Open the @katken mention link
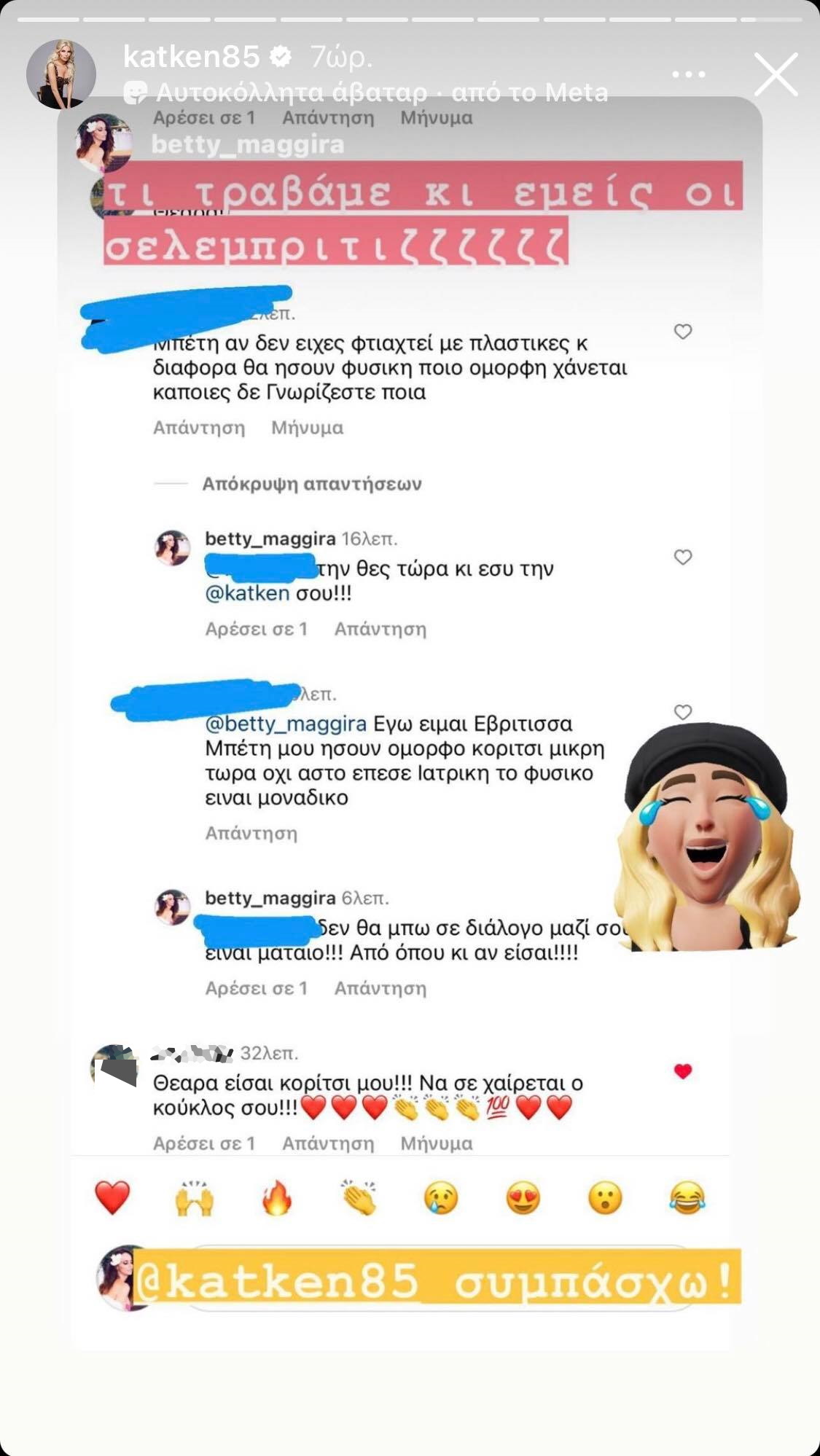Viewport: 820px width, 1456px height. click(248, 593)
